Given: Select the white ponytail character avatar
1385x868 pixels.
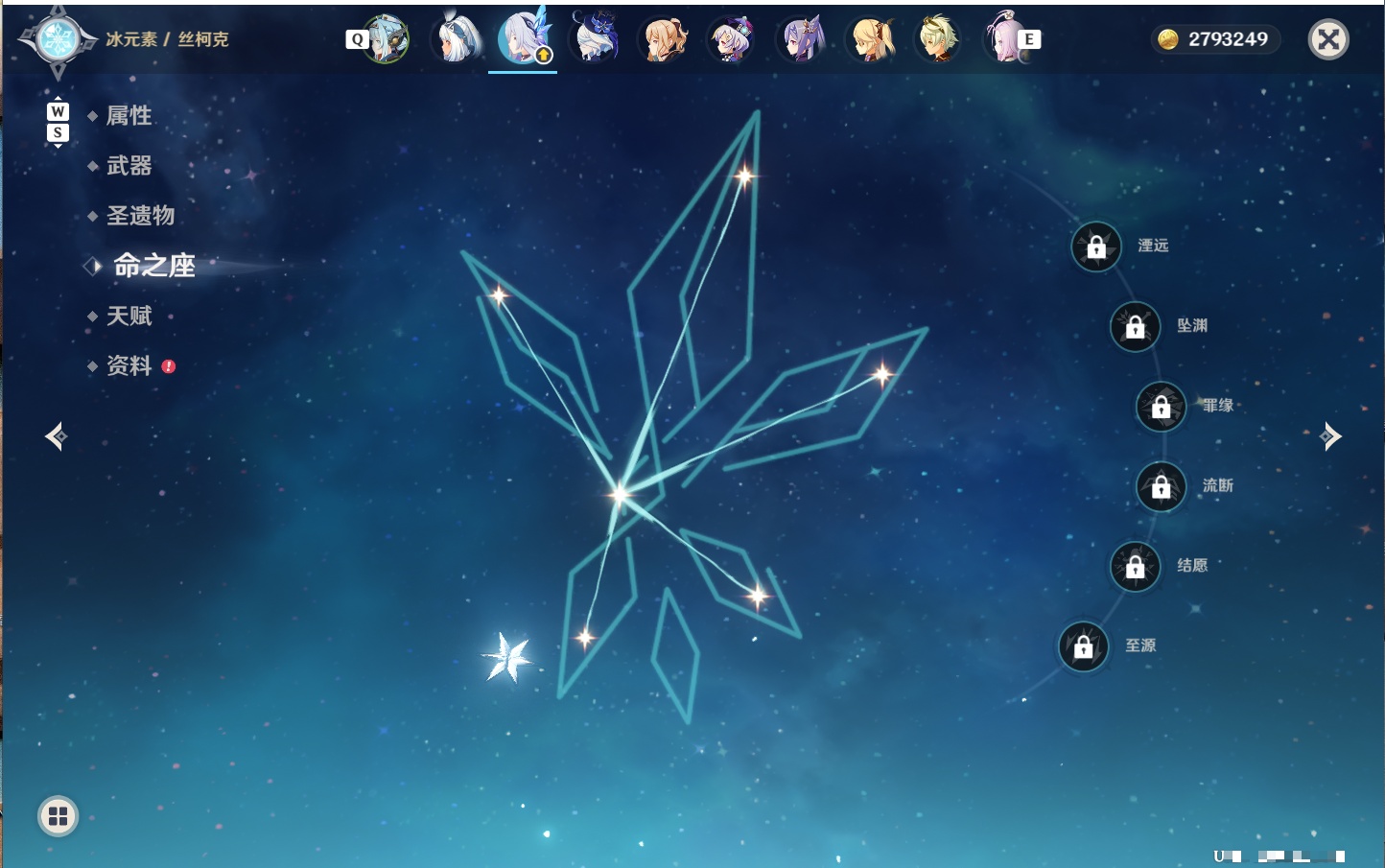Looking at the screenshot, I should [x=456, y=39].
